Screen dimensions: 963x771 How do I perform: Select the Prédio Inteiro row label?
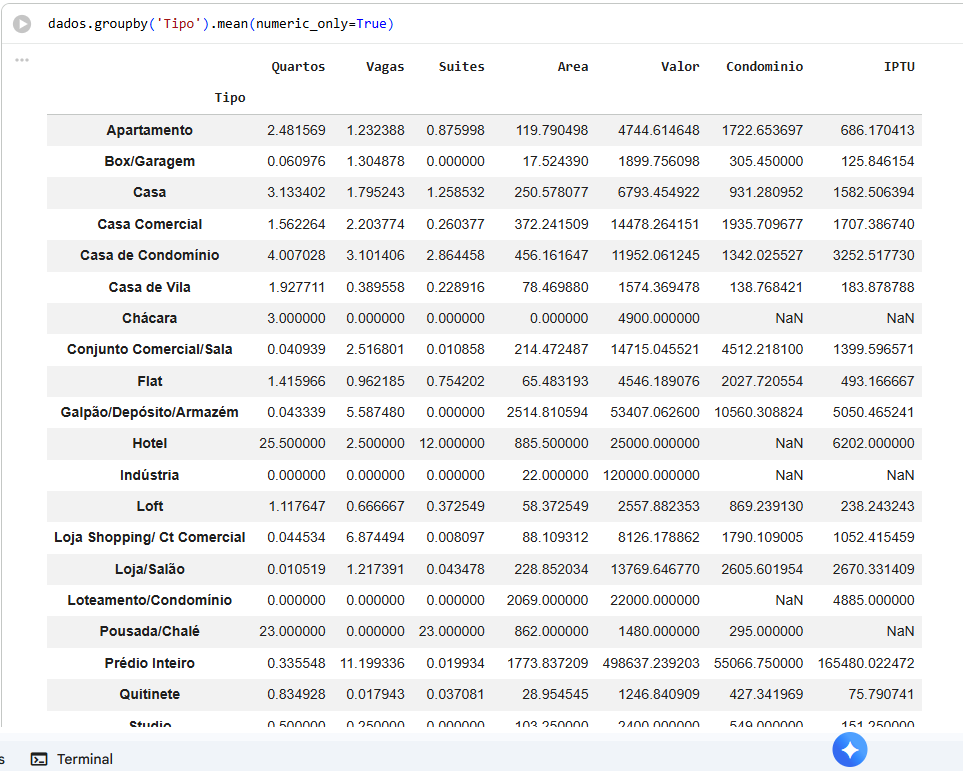pos(149,663)
